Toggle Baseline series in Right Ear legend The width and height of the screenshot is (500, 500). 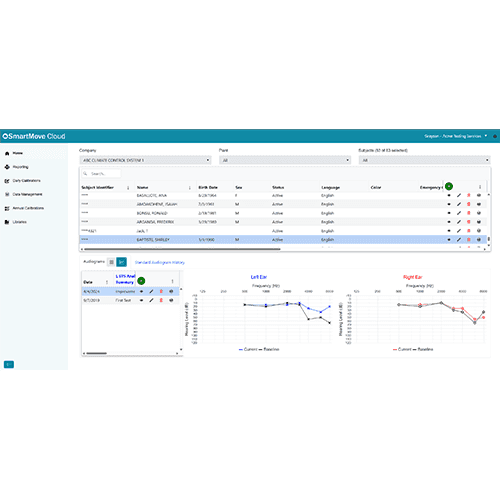pos(423,349)
